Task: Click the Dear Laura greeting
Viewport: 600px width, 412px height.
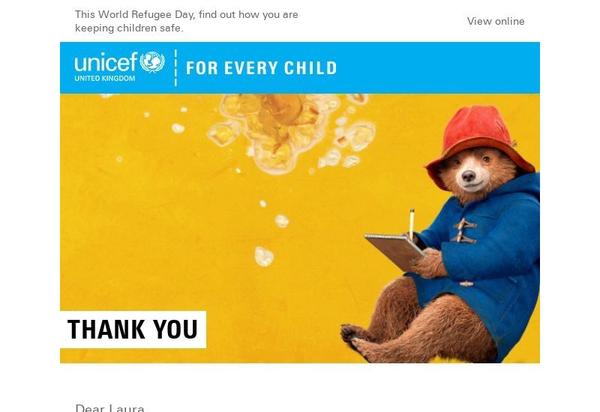Action: (110, 408)
